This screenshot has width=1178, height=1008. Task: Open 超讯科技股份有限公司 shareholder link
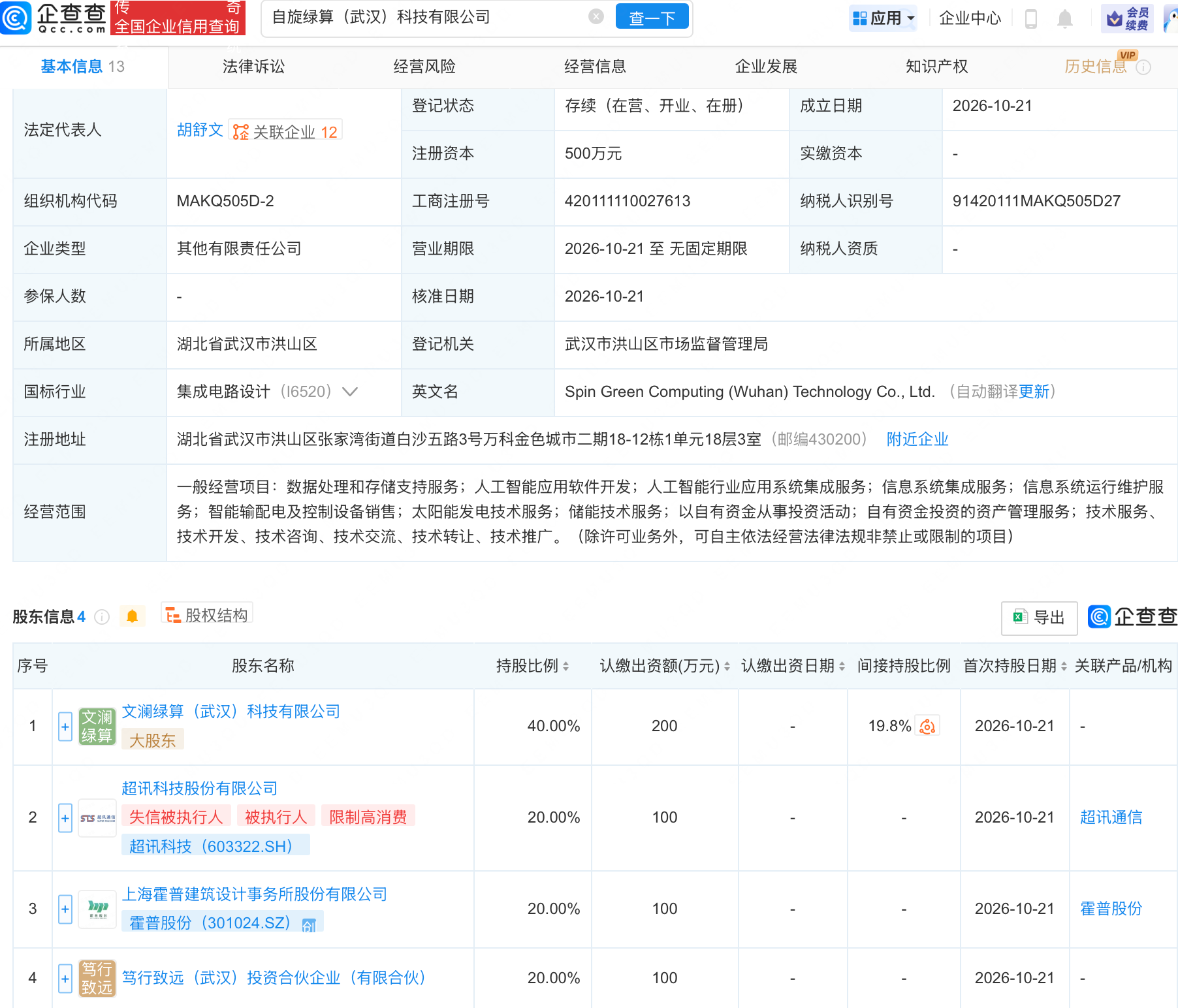coord(200,789)
